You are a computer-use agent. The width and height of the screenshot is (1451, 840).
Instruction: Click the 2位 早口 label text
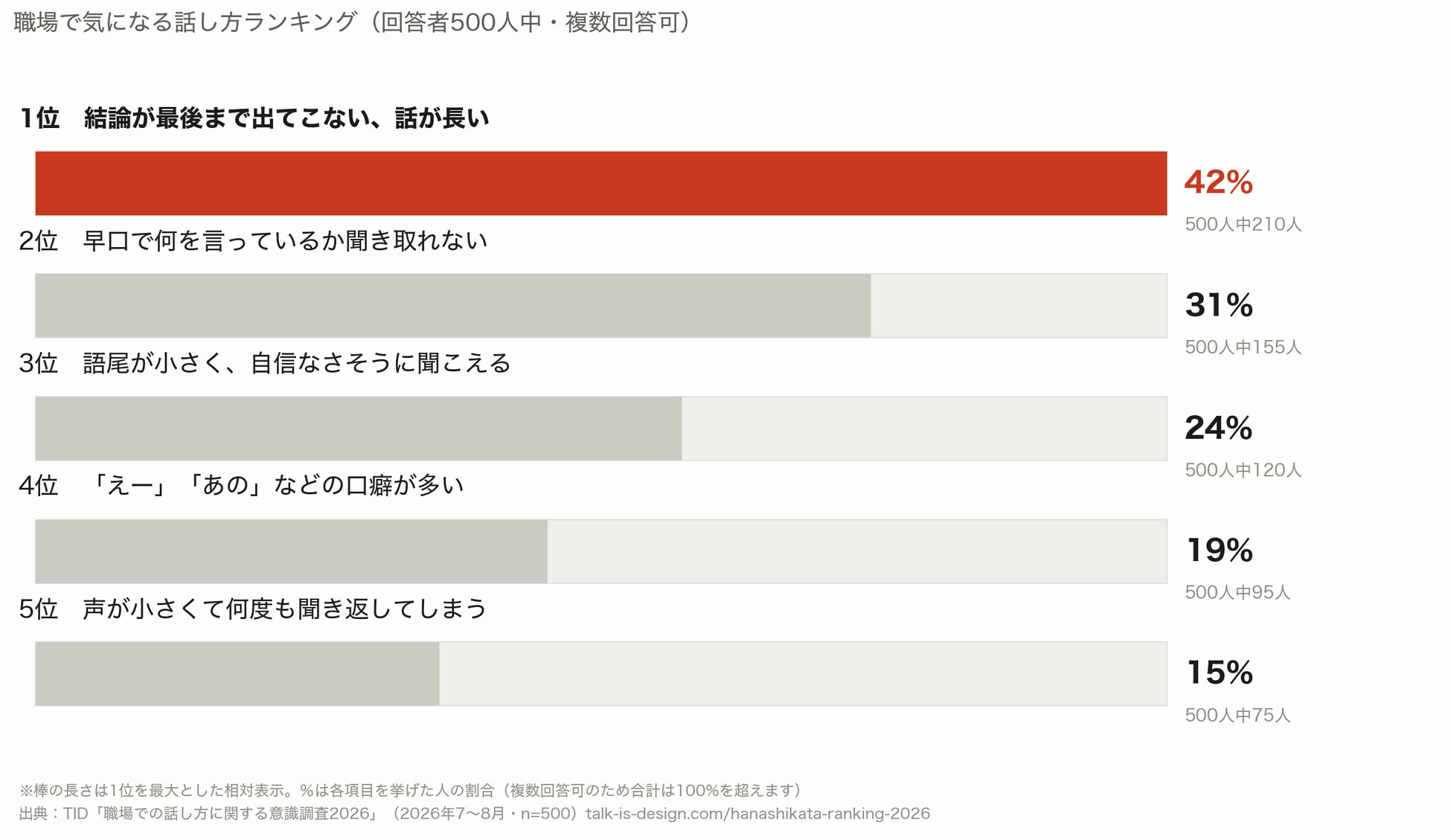253,240
